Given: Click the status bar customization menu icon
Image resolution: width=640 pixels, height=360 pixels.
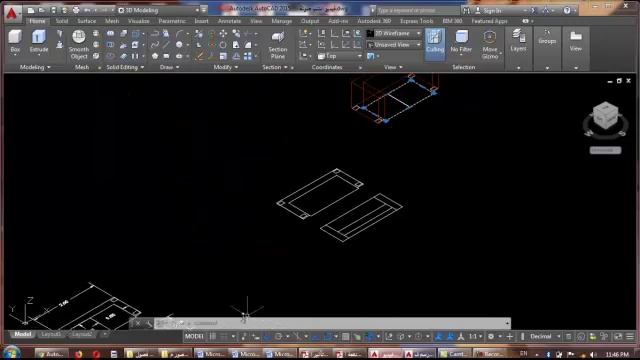Looking at the screenshot, I should (630, 337).
